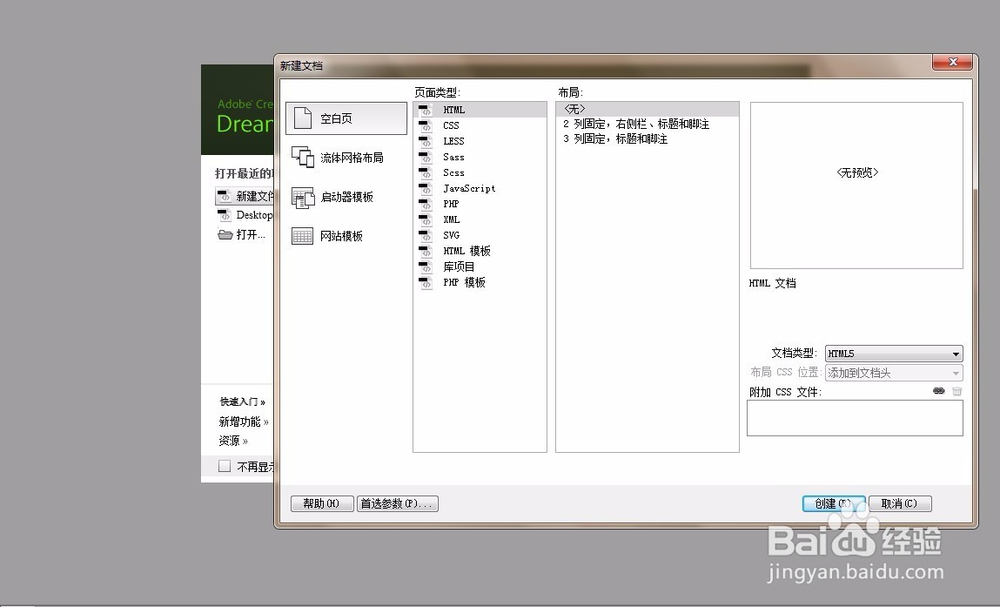This screenshot has height=607, width=1000.
Task: Click the attach CSS file link icon
Action: pos(939,391)
